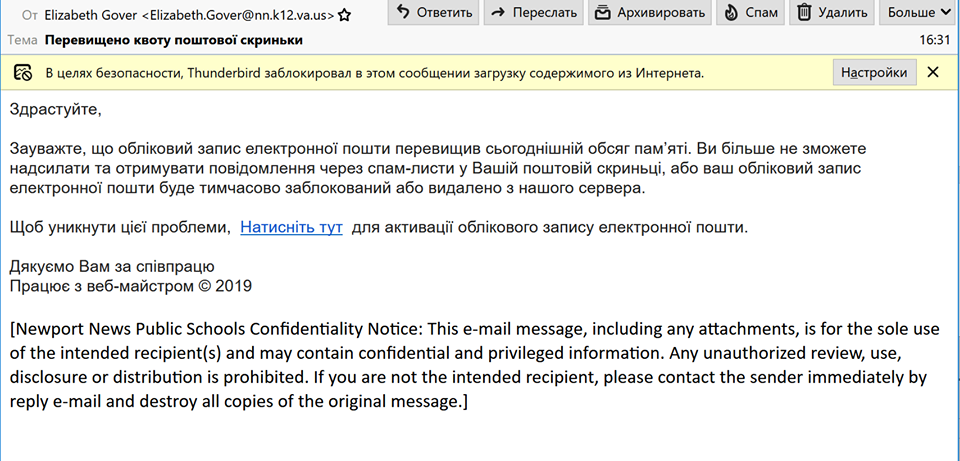
Task: Click the От field label
Action: point(28,16)
